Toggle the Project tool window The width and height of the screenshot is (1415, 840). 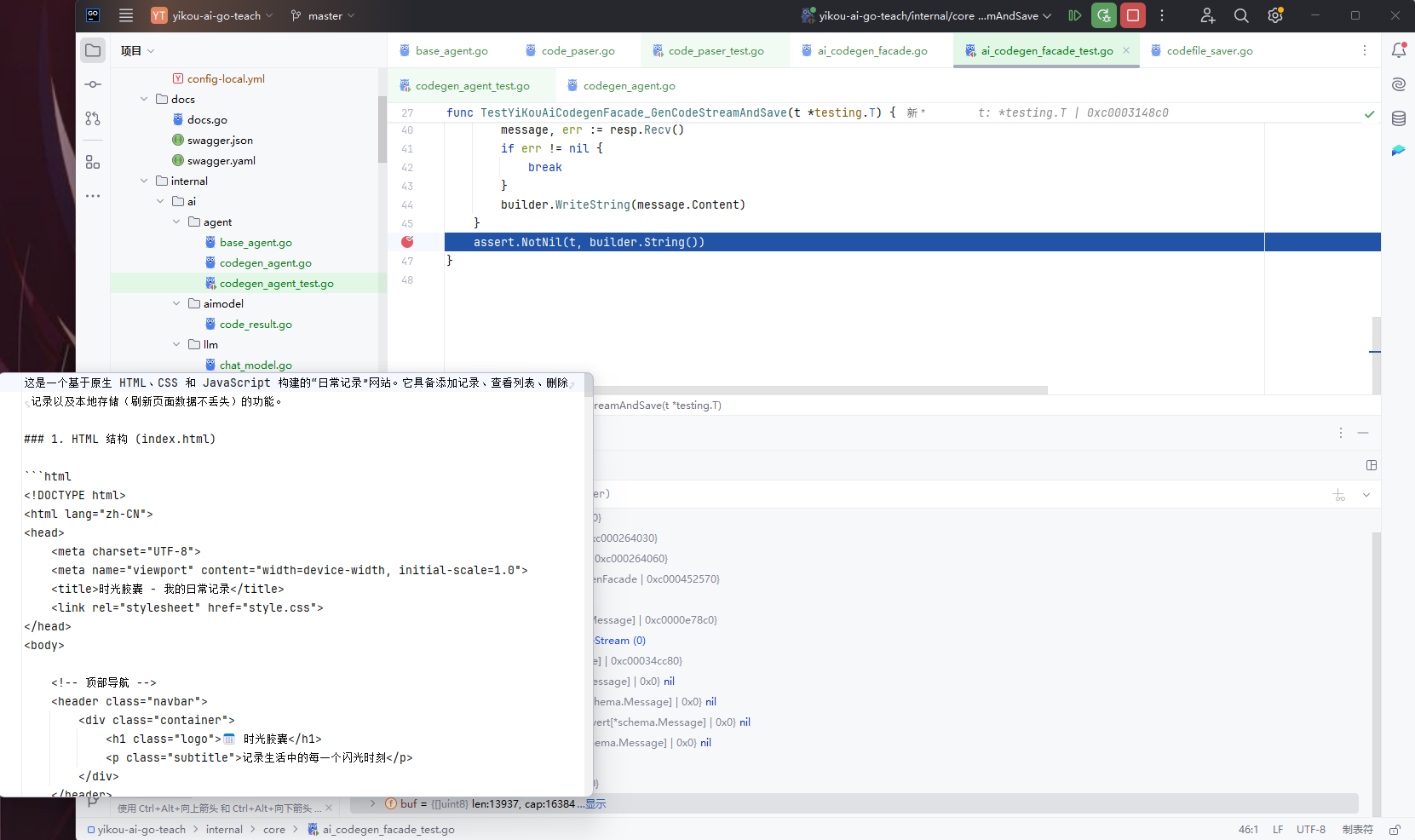93,50
